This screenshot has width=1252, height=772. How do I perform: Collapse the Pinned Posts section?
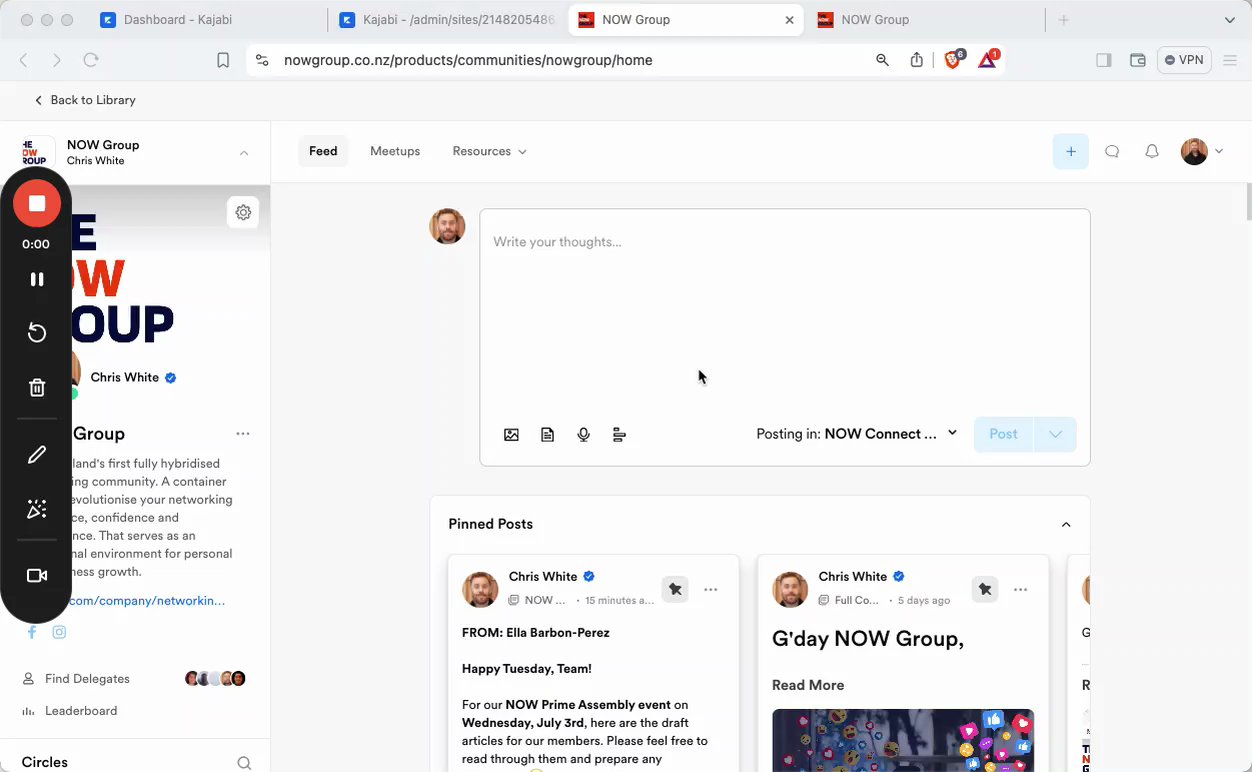[1066, 525]
